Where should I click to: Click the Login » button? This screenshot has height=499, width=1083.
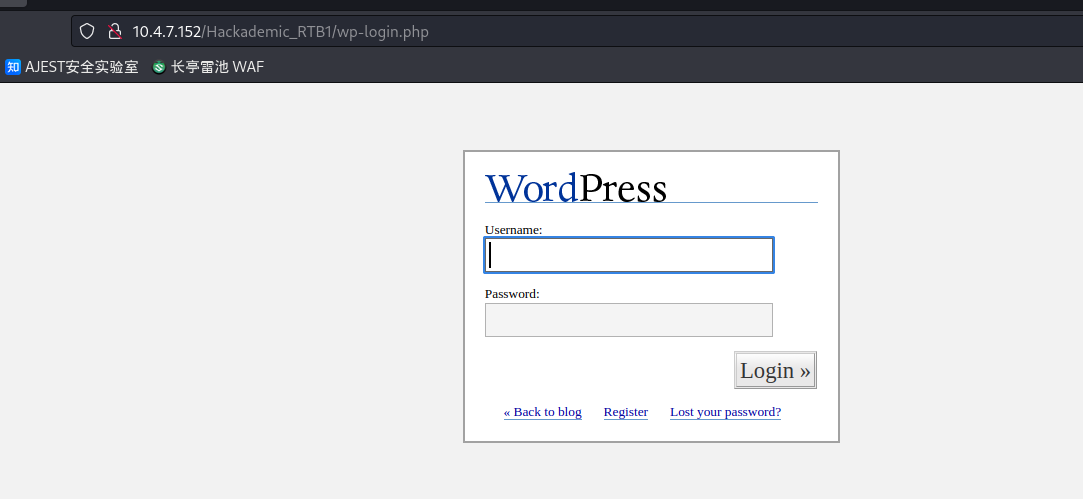click(x=775, y=370)
